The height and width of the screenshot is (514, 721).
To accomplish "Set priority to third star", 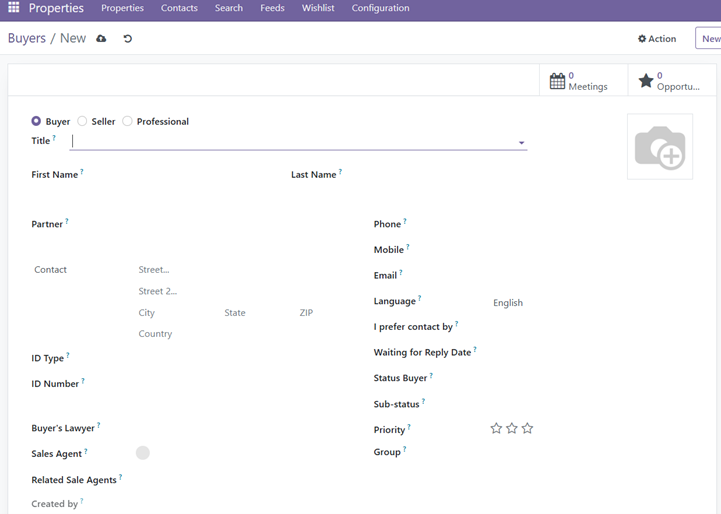I will click(528, 429).
